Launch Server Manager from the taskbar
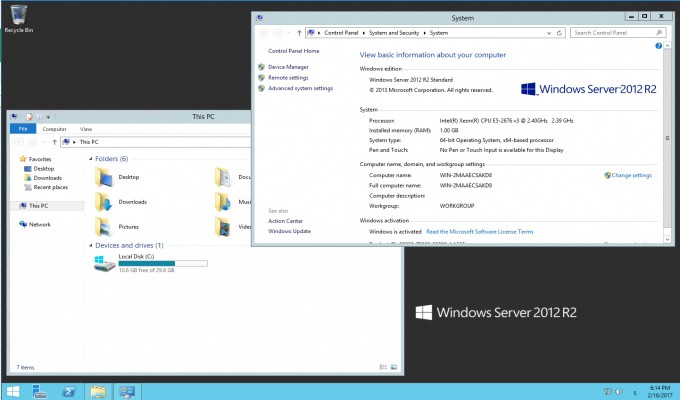The height and width of the screenshot is (400, 680). (42, 391)
